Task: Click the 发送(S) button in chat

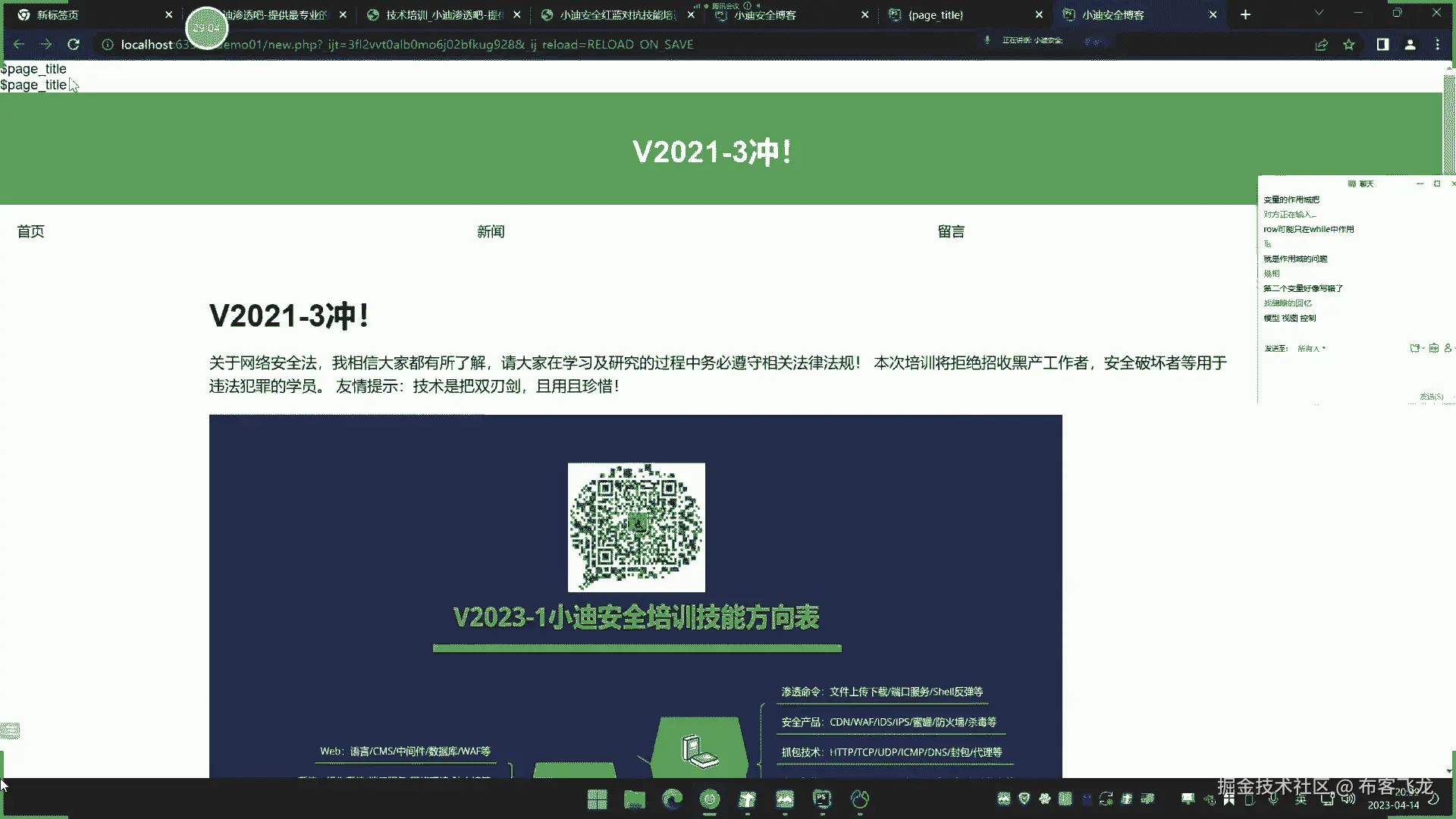Action: 1431,397
